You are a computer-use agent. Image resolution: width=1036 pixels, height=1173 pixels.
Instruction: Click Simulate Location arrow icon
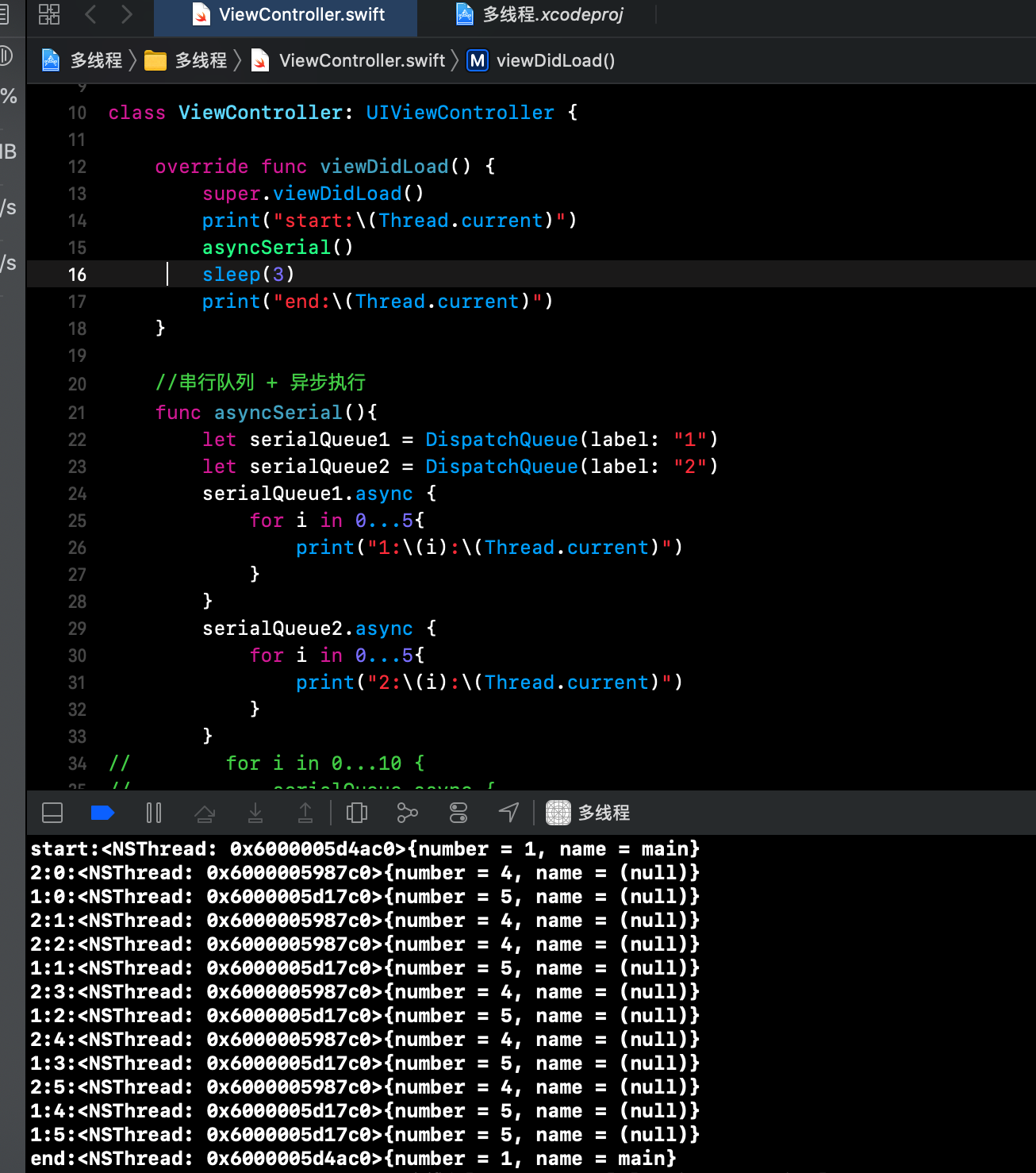coord(508,813)
